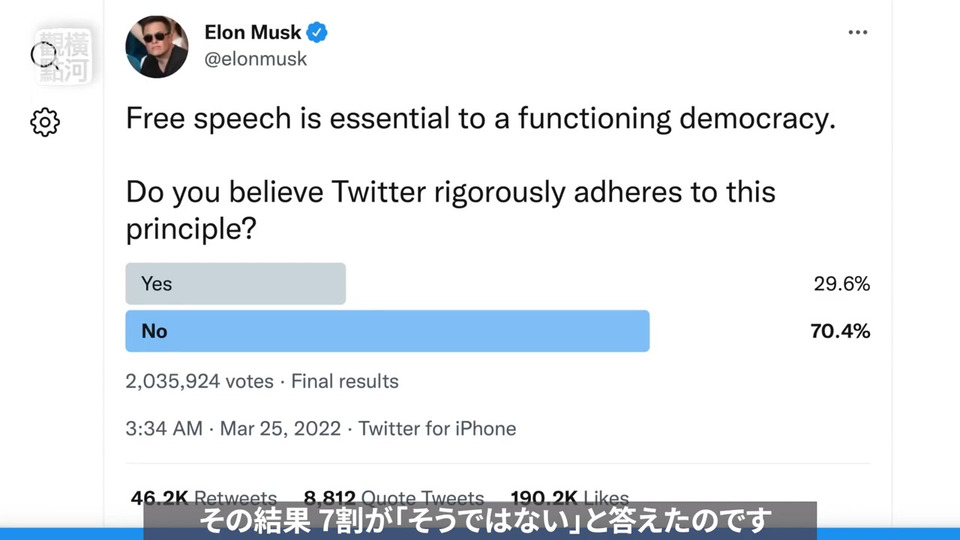Open the settings gear icon
The height and width of the screenshot is (540, 960).
pyautogui.click(x=45, y=122)
